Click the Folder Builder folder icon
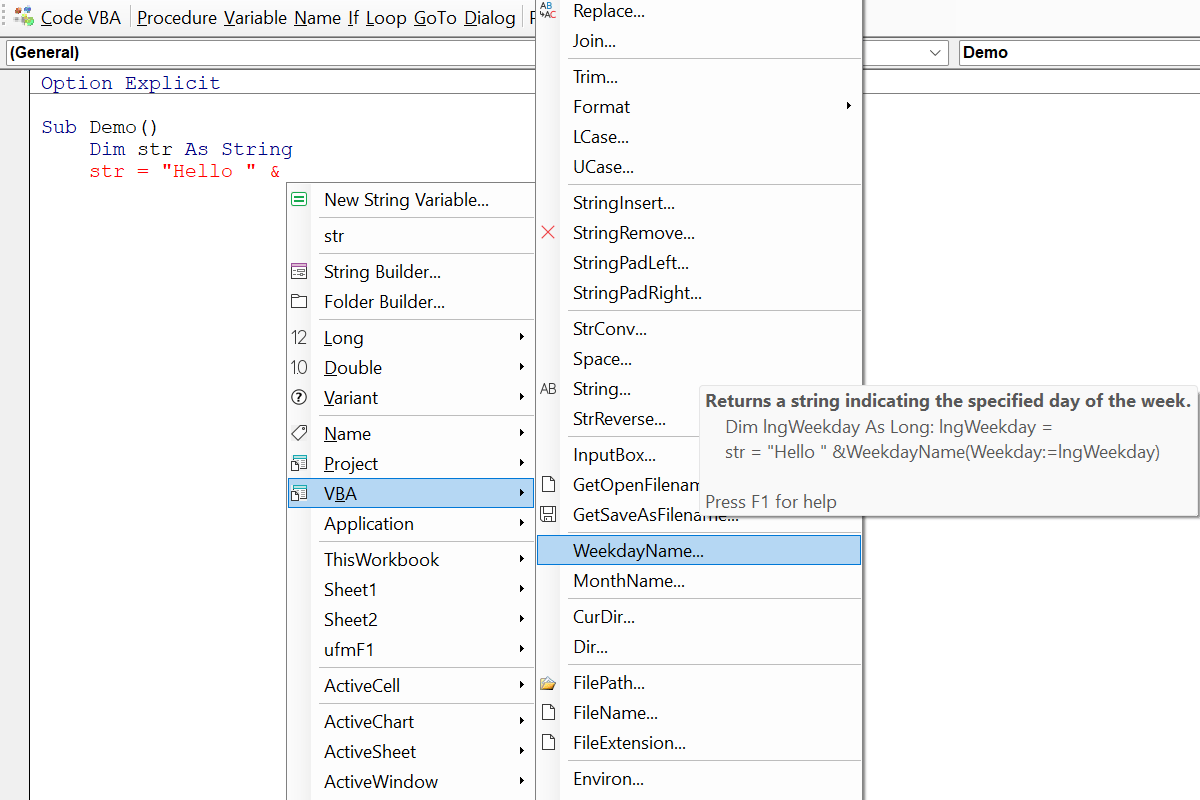 (x=299, y=301)
